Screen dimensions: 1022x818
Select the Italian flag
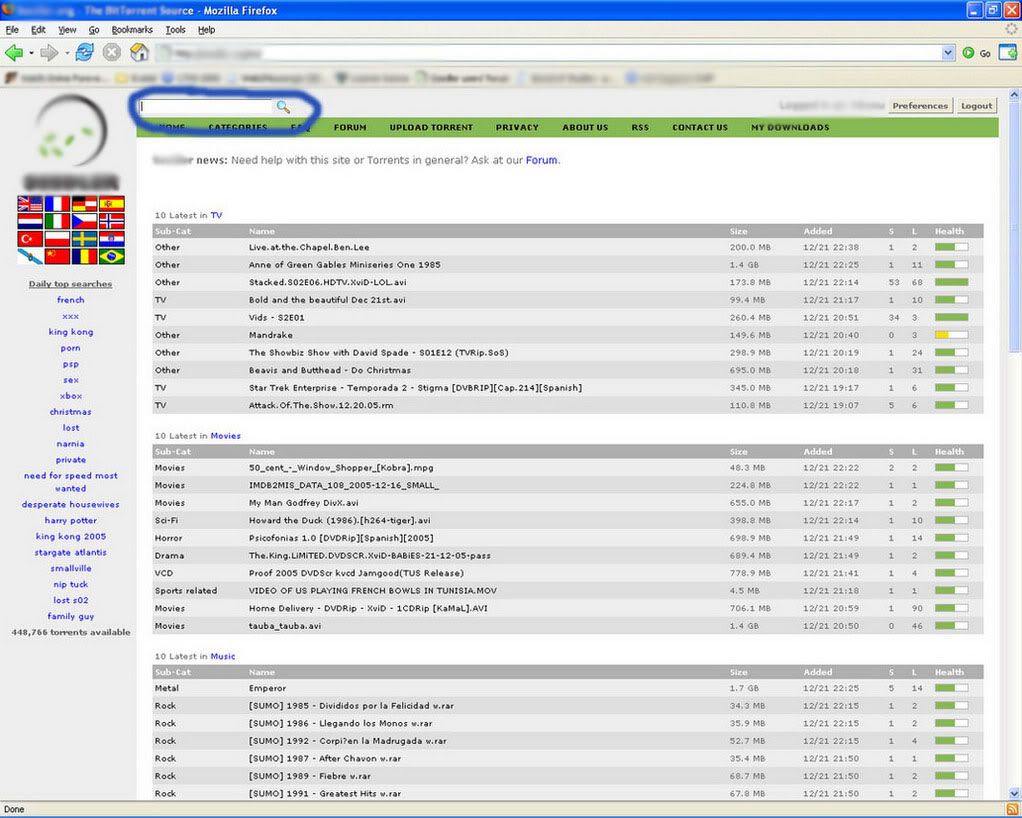pos(57,222)
